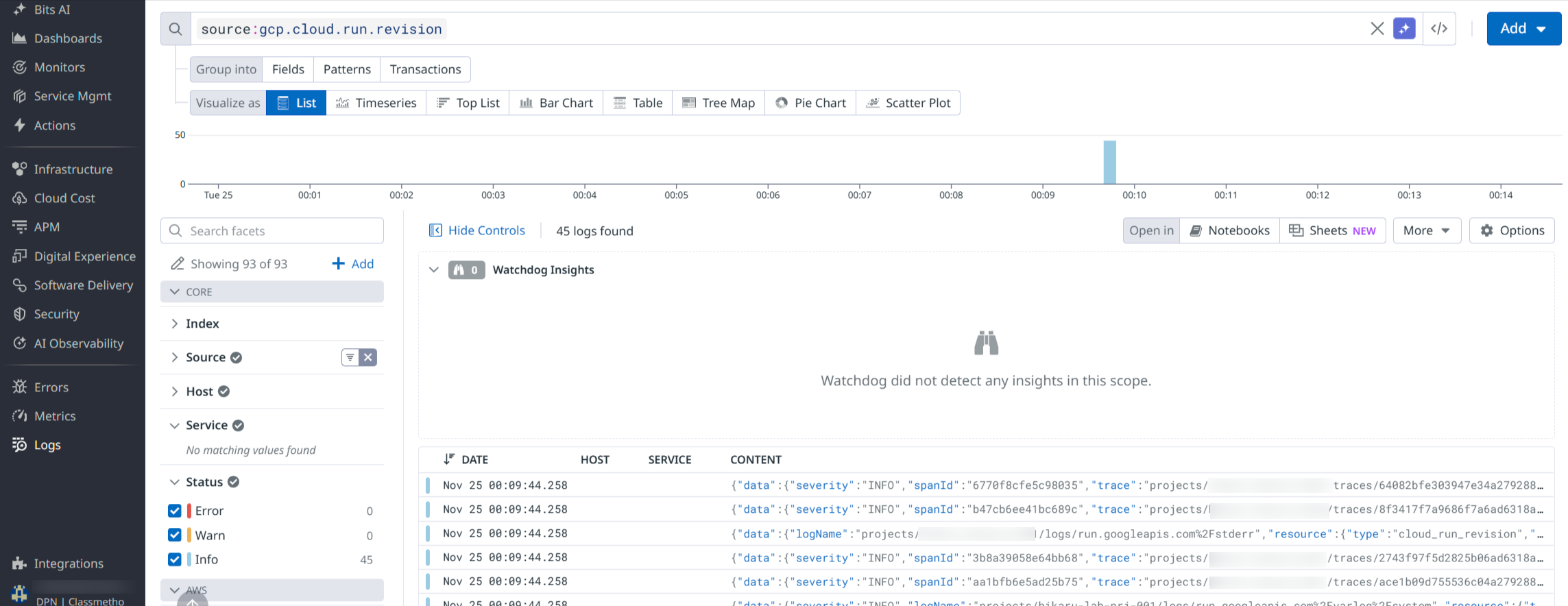Collapse the Watchdog Insights section
This screenshot has height=606, width=1568.
click(433, 270)
